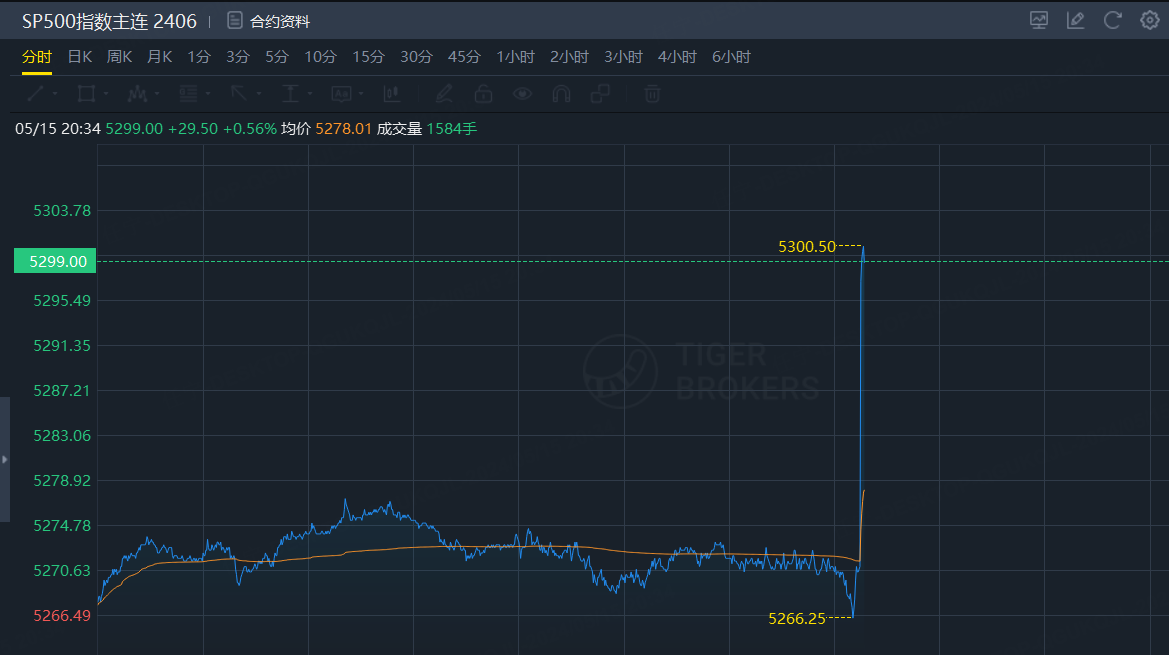Toggle magnet snap mode
This screenshot has width=1169, height=655.
pyautogui.click(x=561, y=93)
